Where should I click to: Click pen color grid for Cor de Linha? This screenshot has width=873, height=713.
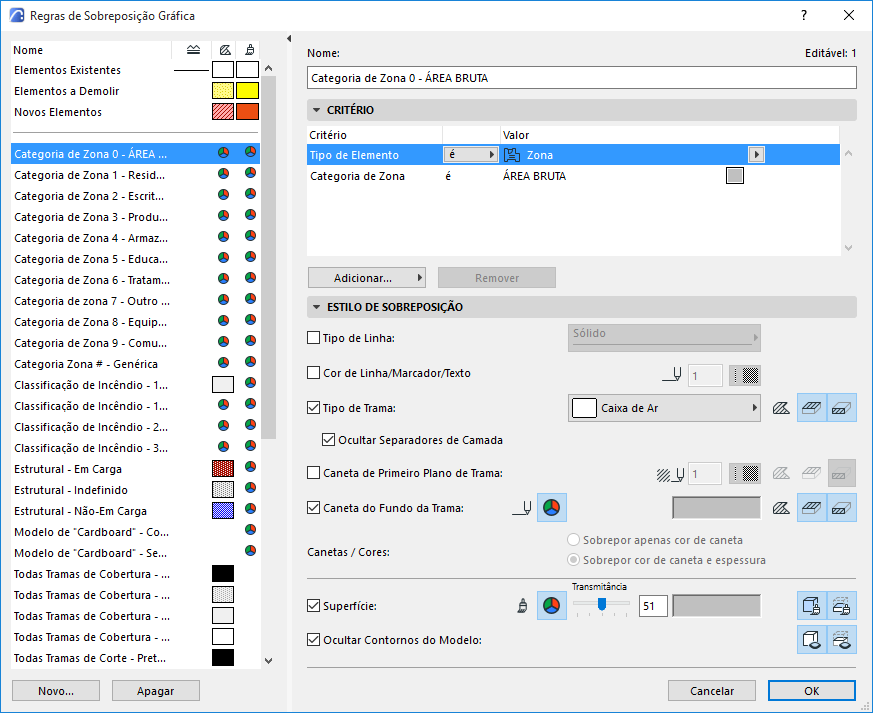[745, 376]
